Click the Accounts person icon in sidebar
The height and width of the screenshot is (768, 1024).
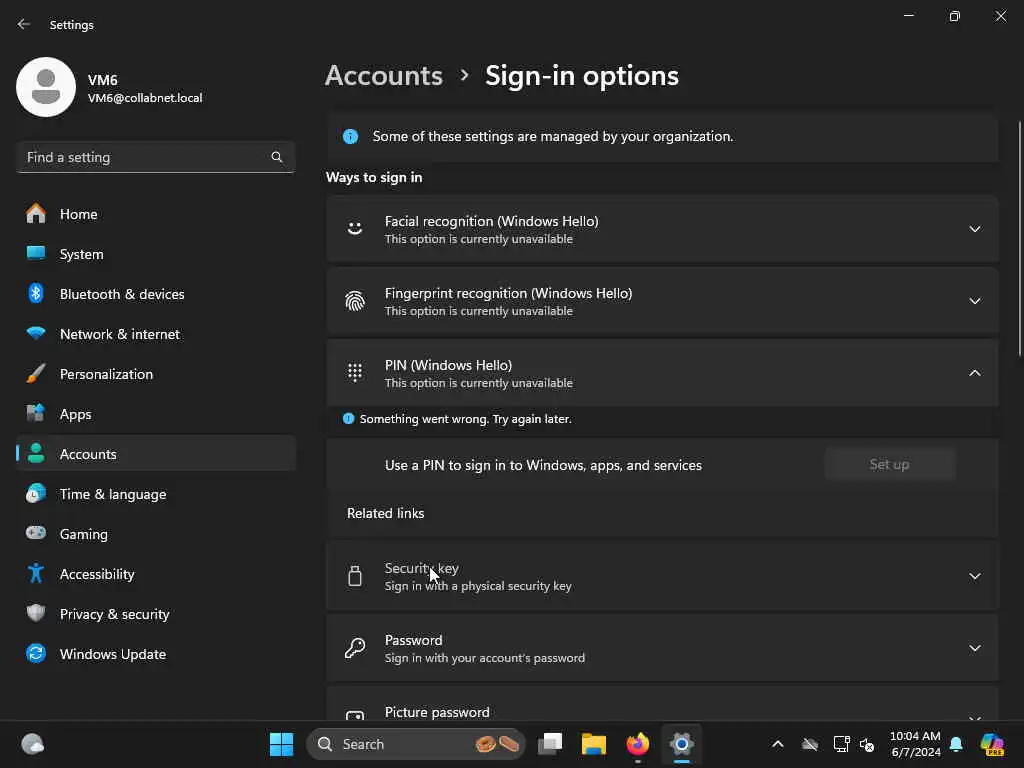tap(36, 453)
